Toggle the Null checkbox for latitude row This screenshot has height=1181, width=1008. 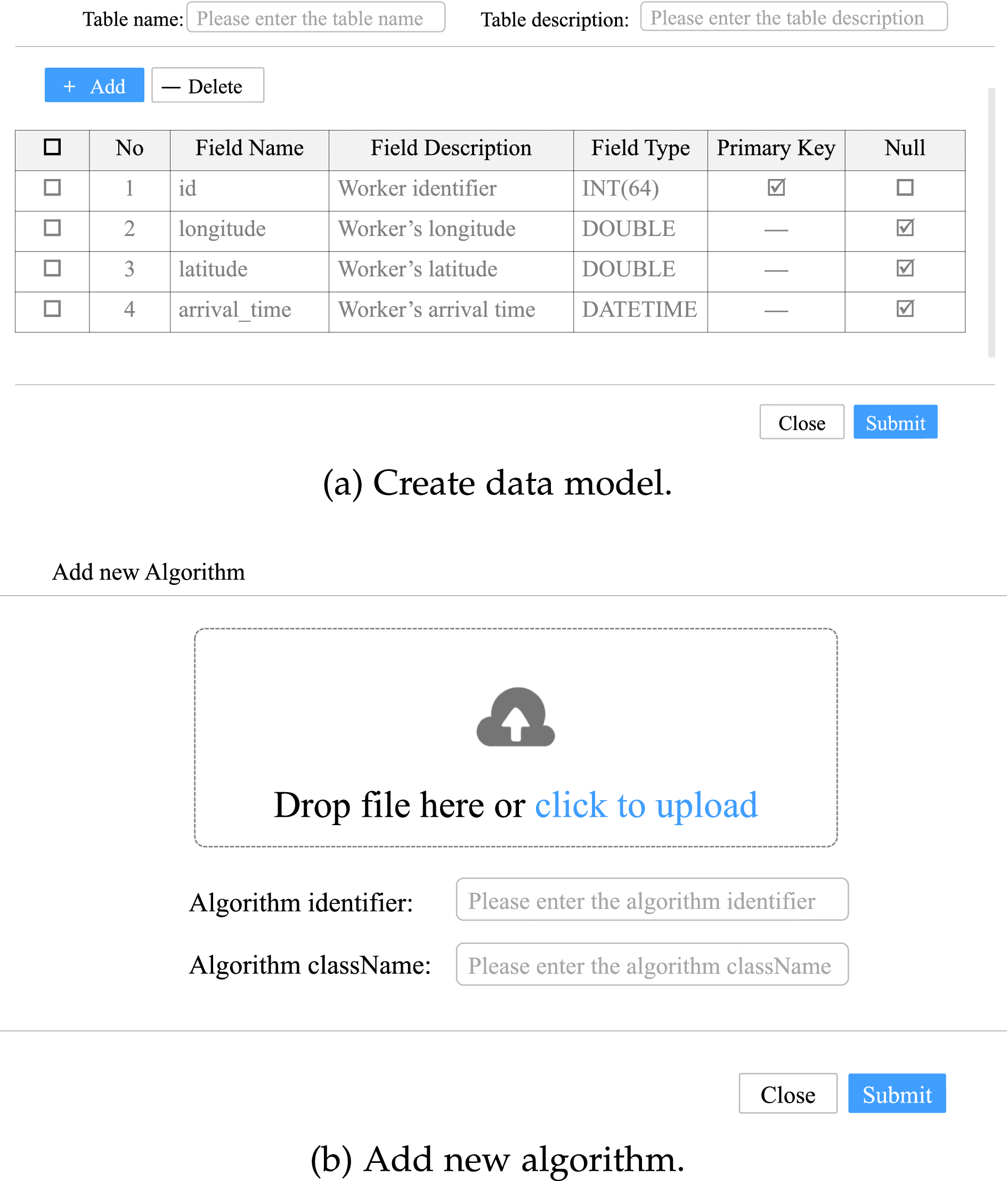click(x=905, y=268)
